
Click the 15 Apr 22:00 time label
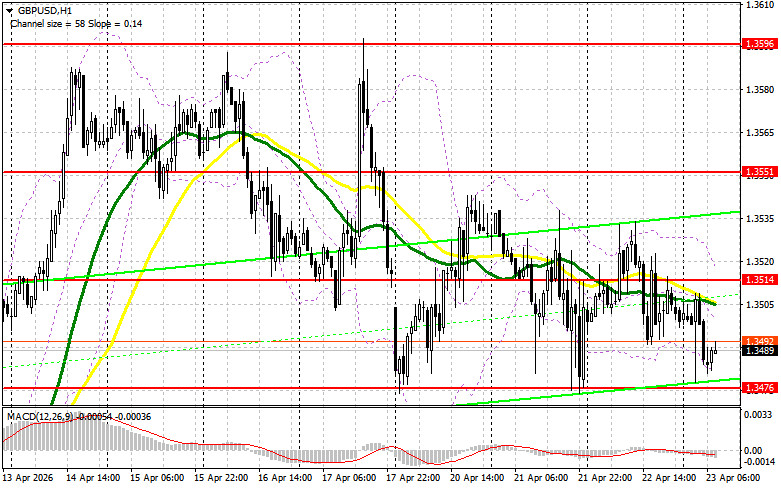tap(221, 478)
